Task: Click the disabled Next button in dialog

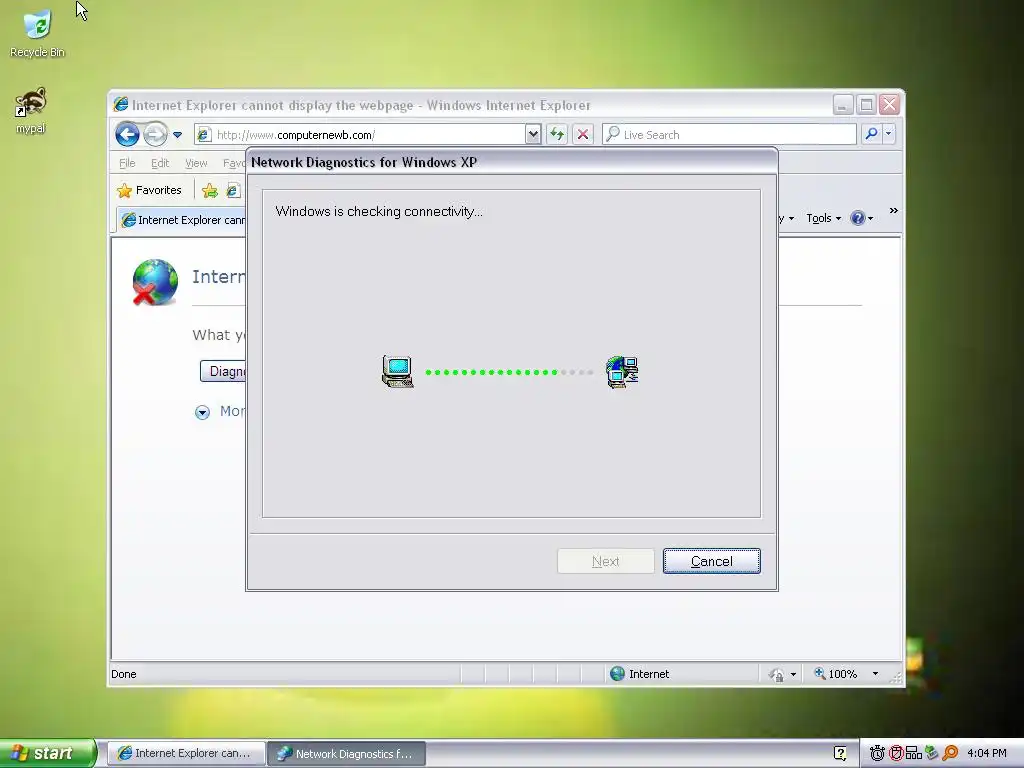Action: (605, 561)
